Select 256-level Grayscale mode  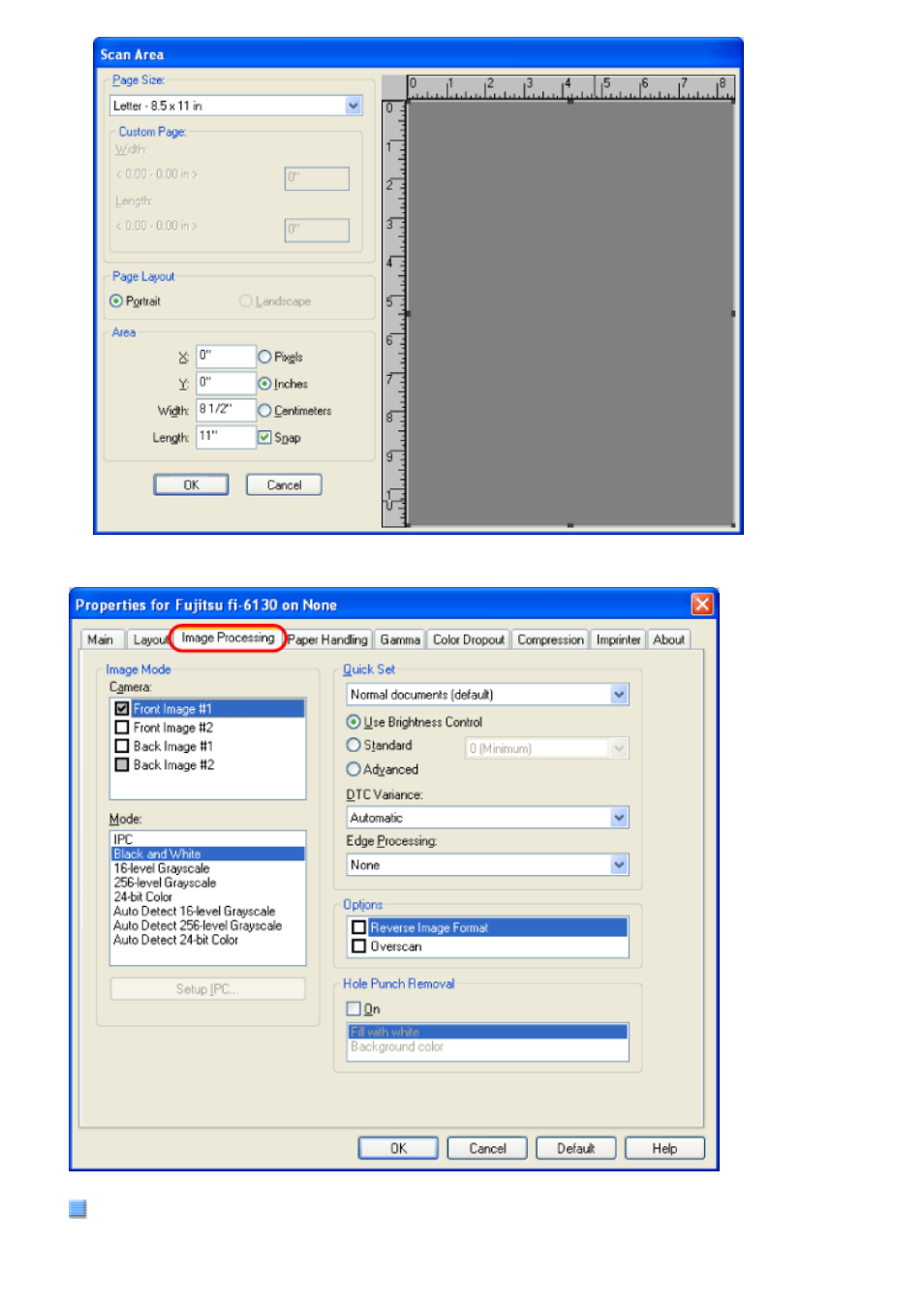[207, 883]
